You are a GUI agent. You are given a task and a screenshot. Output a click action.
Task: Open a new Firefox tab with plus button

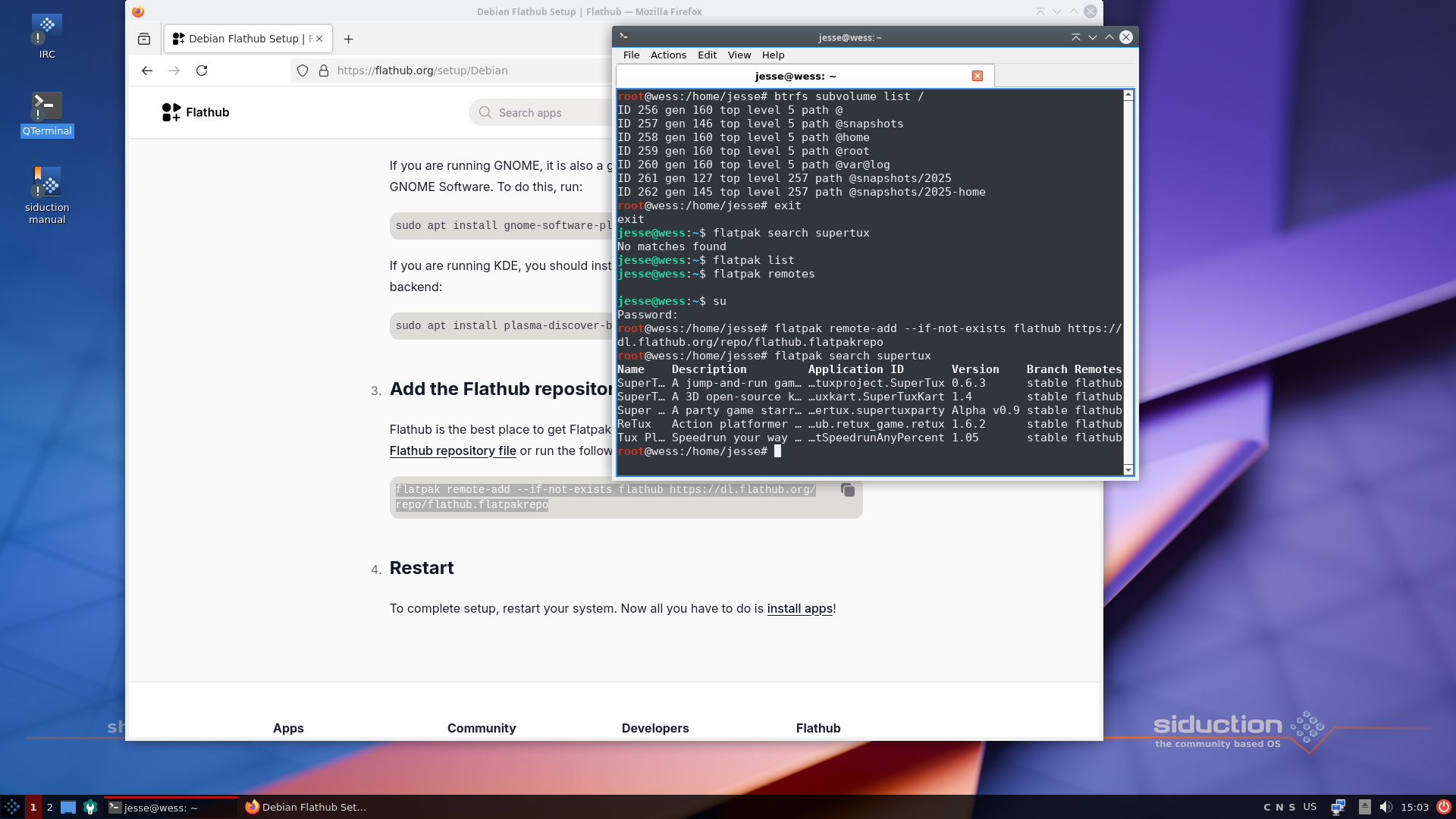tap(348, 39)
